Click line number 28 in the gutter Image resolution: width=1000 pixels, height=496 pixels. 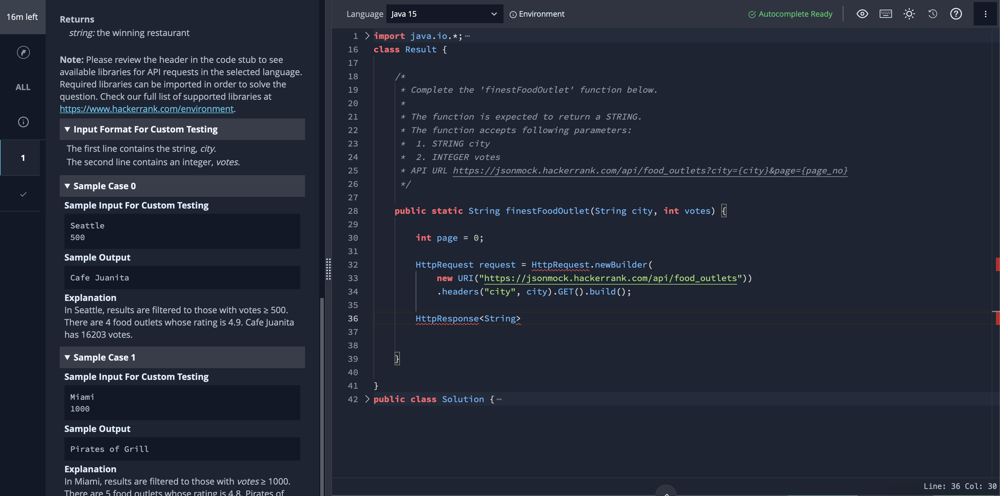pyautogui.click(x=353, y=210)
